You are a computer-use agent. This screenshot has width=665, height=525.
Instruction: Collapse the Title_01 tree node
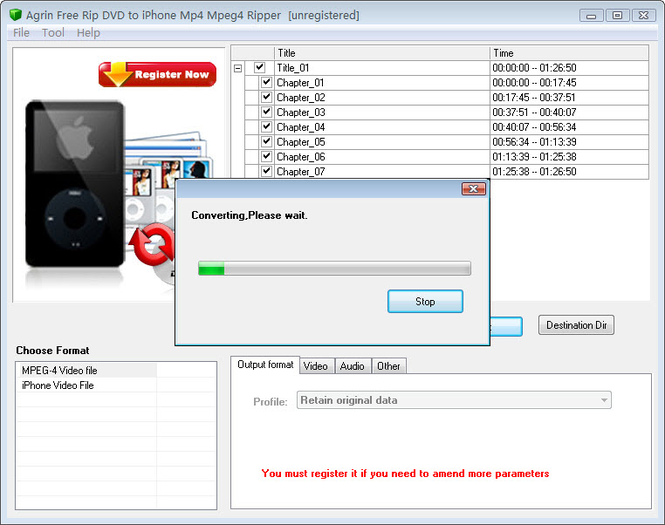(x=238, y=68)
